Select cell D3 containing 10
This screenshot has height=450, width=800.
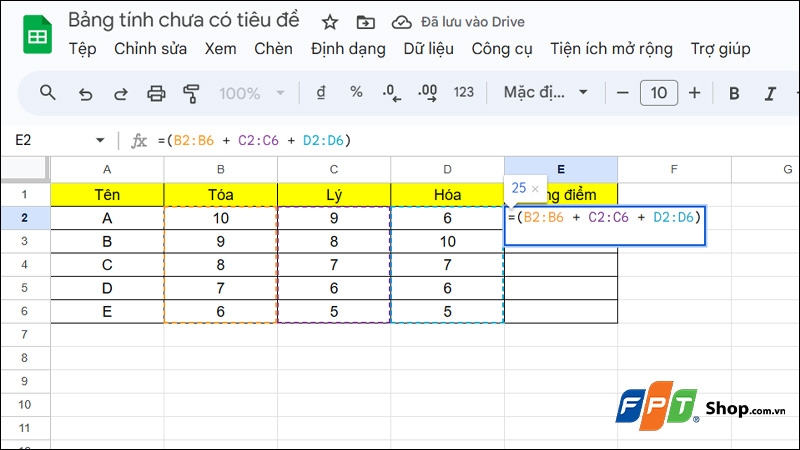coord(447,241)
